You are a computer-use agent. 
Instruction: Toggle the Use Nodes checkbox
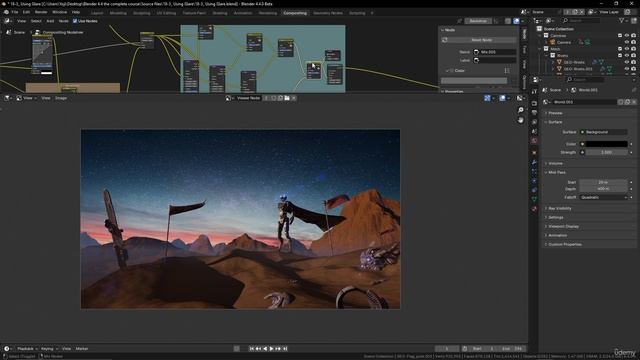[75, 21]
